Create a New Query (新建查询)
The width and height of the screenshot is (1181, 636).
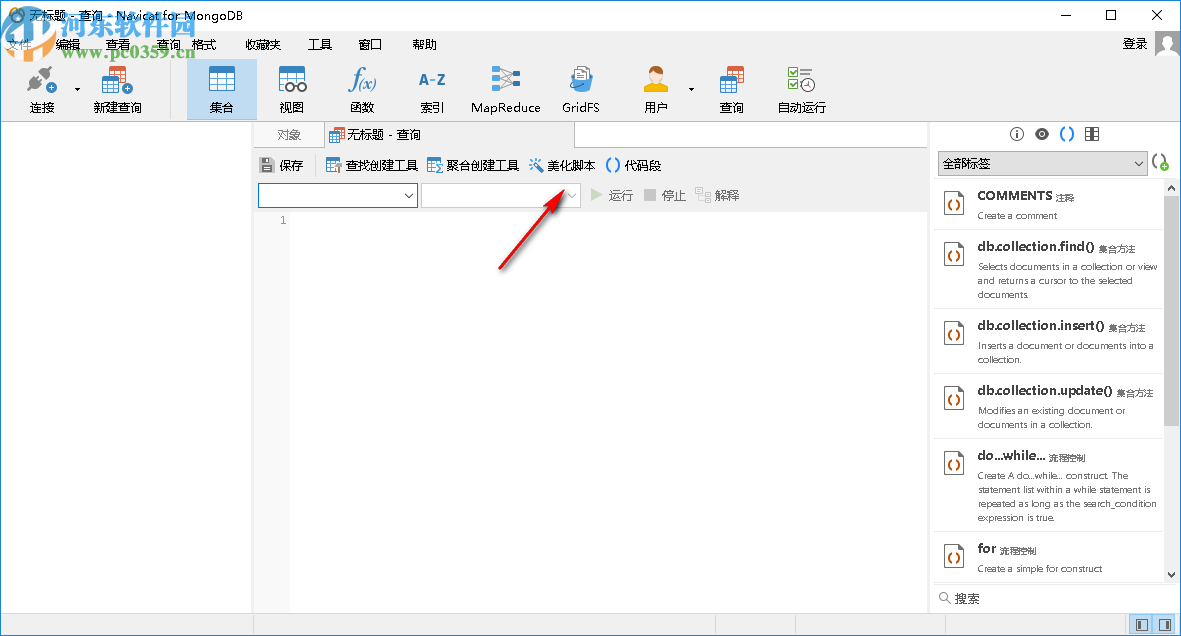tap(117, 90)
